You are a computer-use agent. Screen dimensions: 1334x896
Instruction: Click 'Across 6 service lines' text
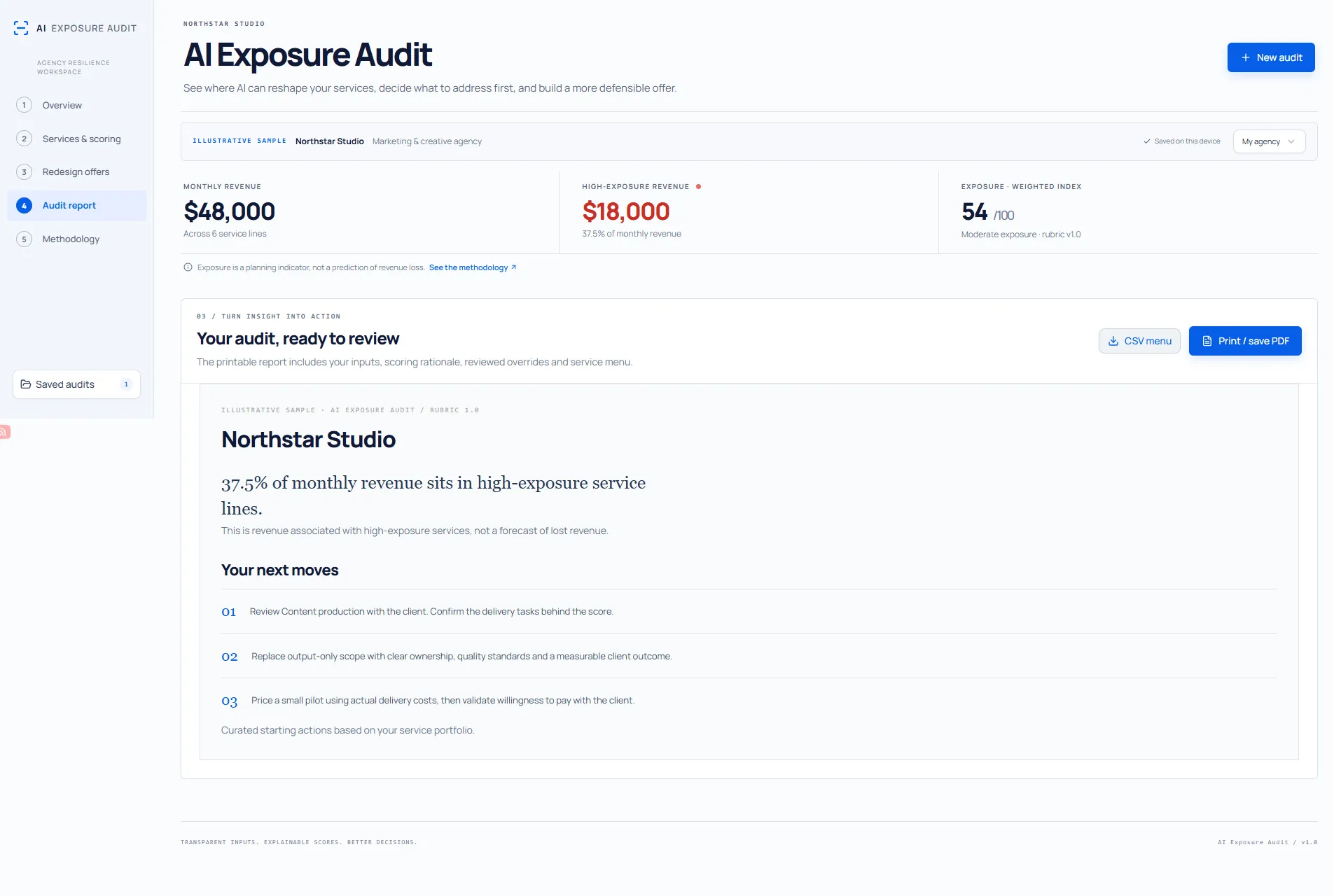225,234
